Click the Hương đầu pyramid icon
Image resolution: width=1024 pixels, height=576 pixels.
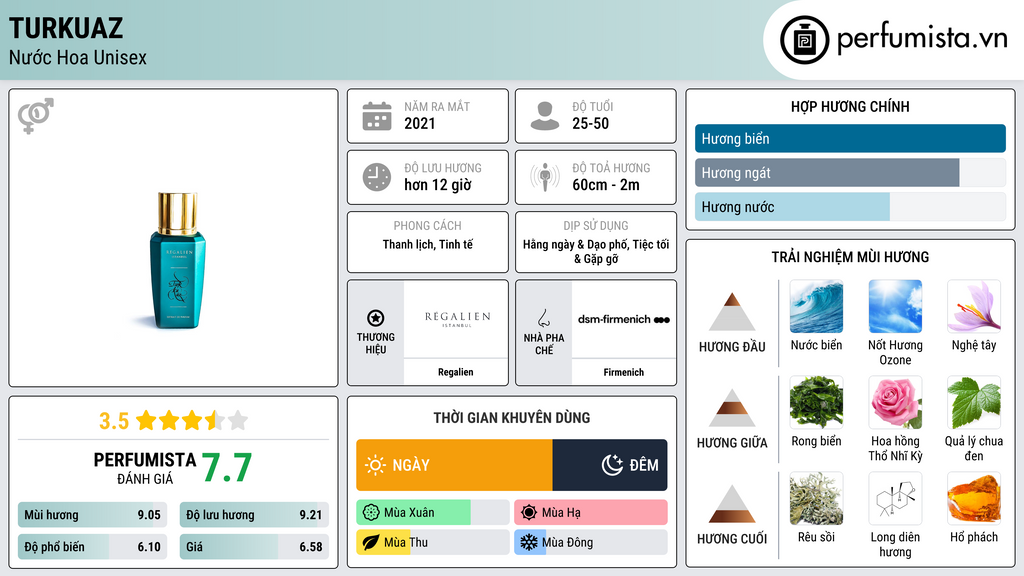732,312
